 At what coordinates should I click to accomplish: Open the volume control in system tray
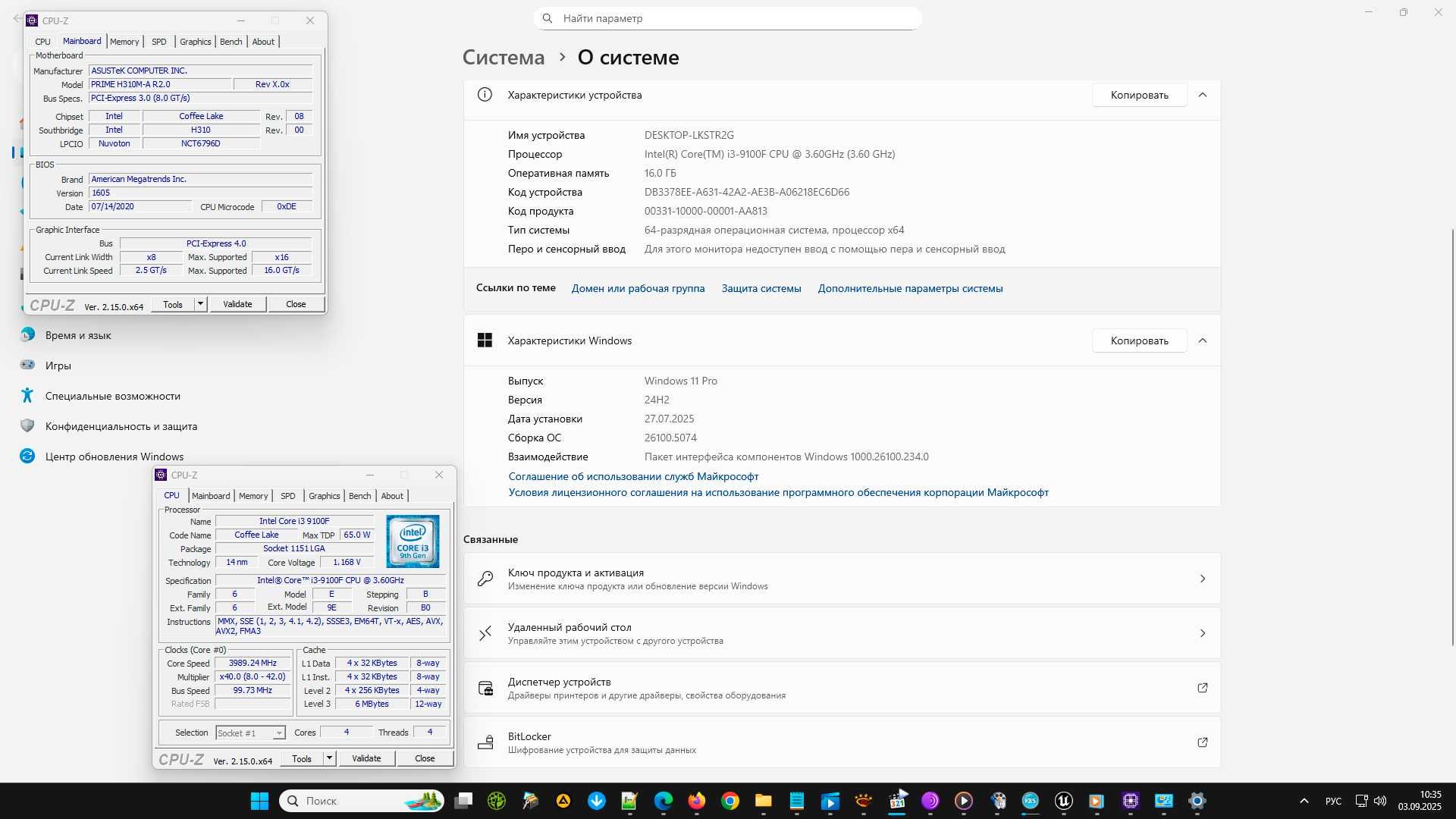[1380, 801]
